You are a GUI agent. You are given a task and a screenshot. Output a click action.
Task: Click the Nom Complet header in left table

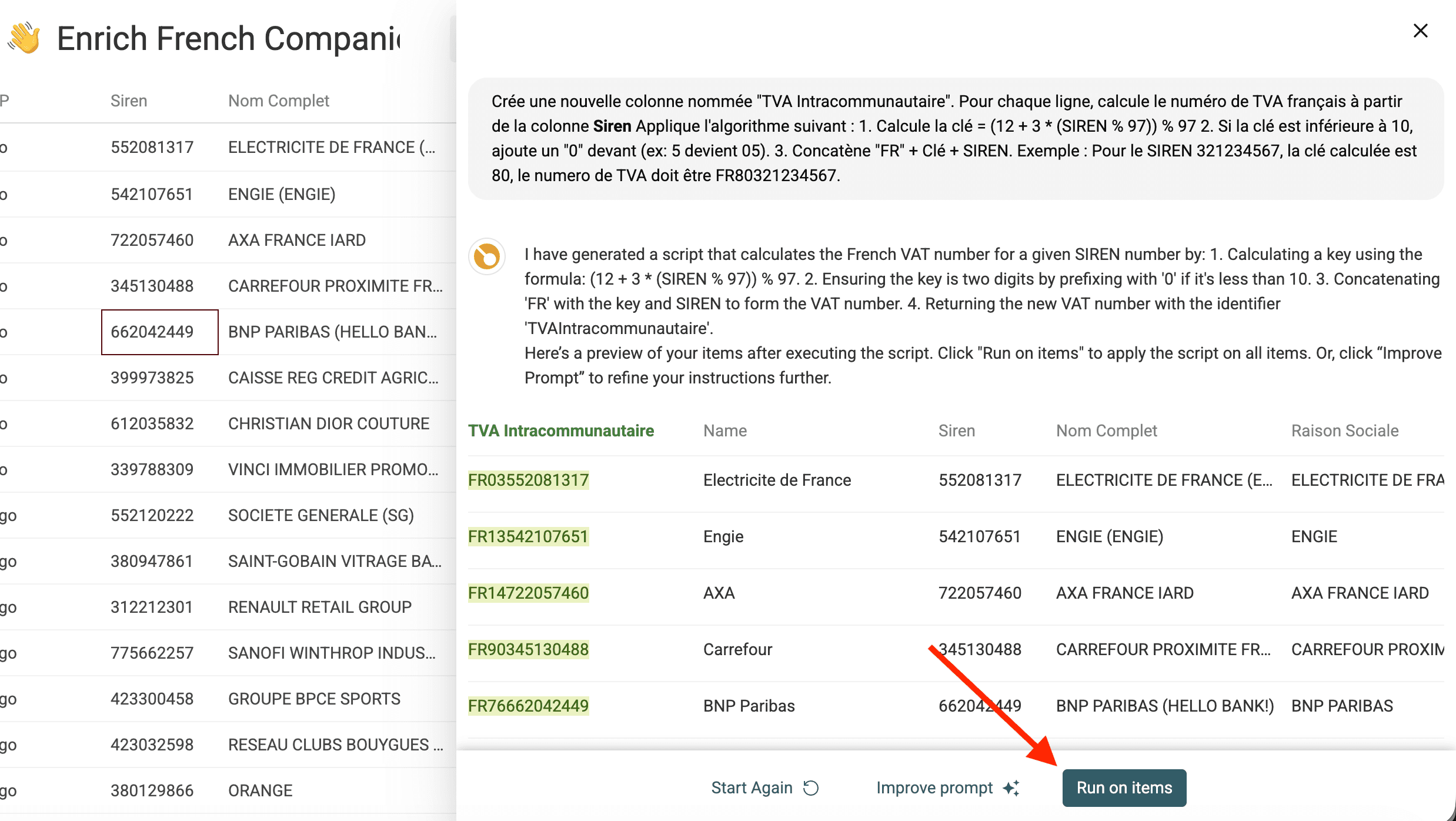278,101
